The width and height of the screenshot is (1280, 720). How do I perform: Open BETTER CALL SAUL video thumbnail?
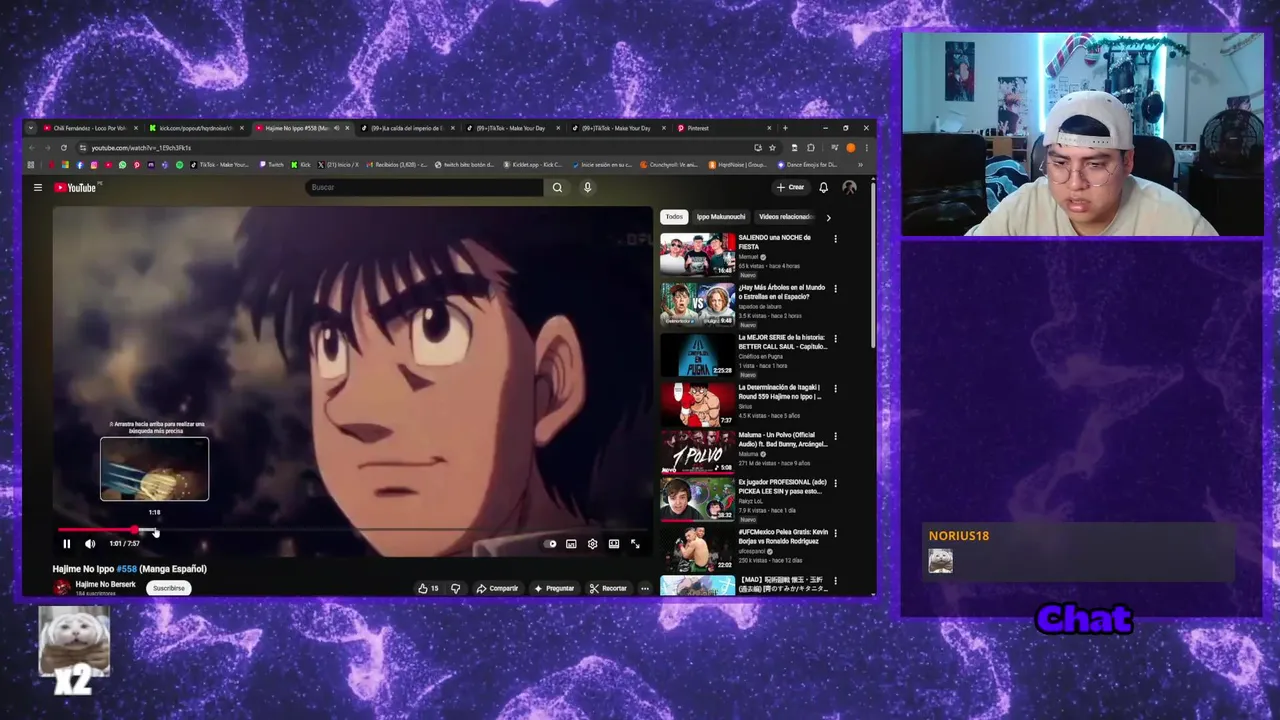point(697,354)
